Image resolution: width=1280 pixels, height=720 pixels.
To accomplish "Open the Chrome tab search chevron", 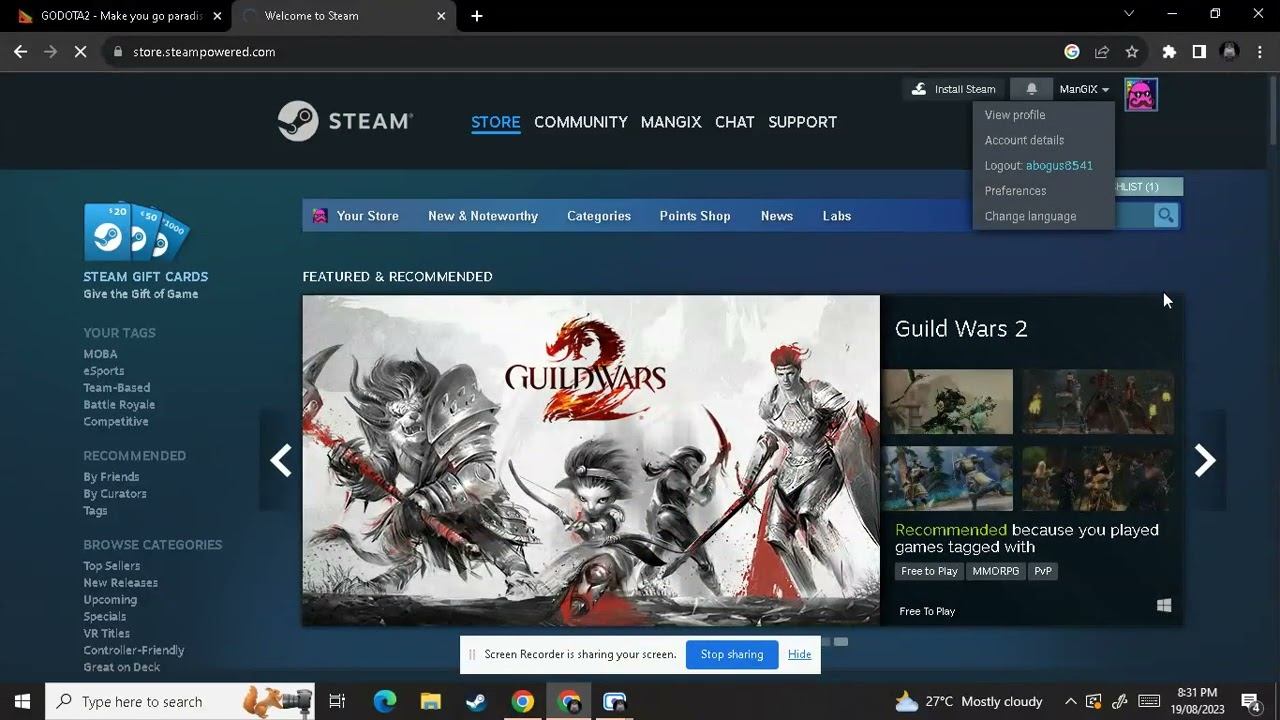I will point(1129,14).
